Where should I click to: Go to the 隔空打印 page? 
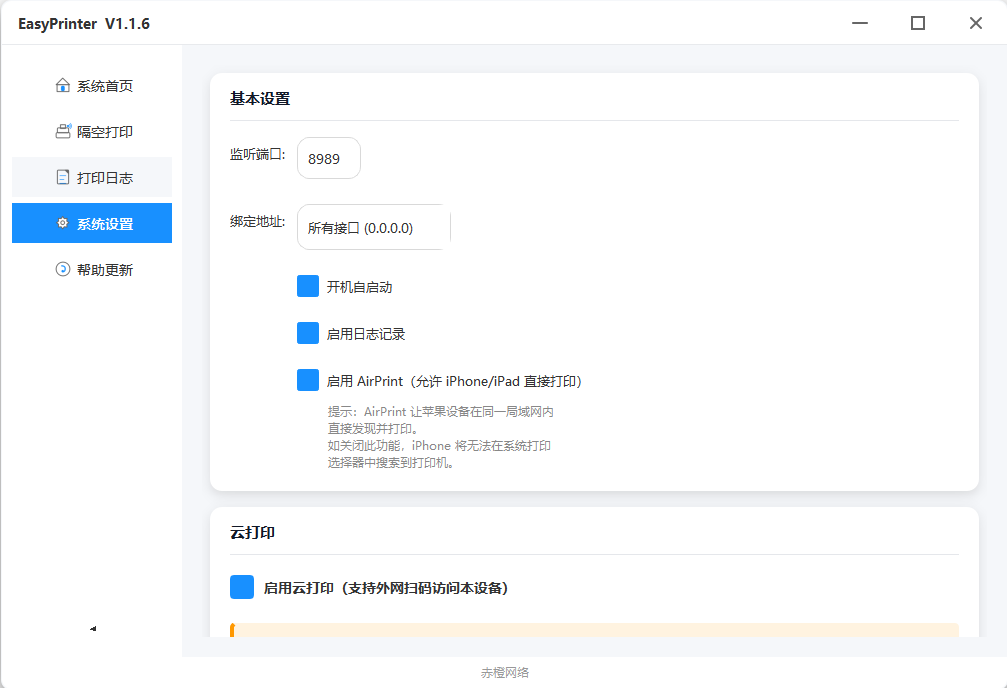point(92,131)
